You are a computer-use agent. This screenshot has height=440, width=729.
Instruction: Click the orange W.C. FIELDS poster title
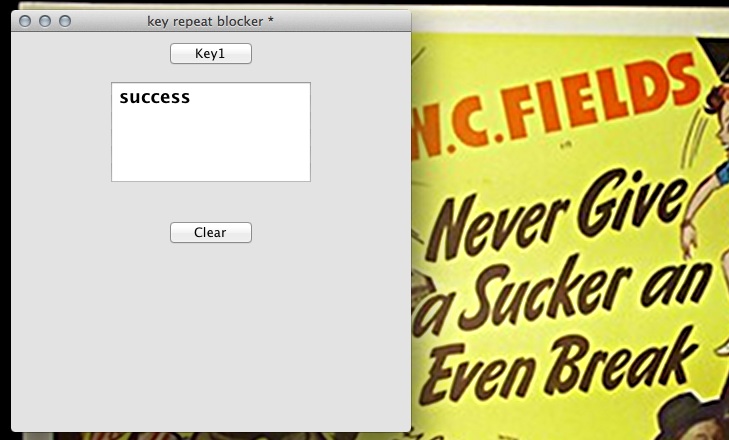point(556,105)
